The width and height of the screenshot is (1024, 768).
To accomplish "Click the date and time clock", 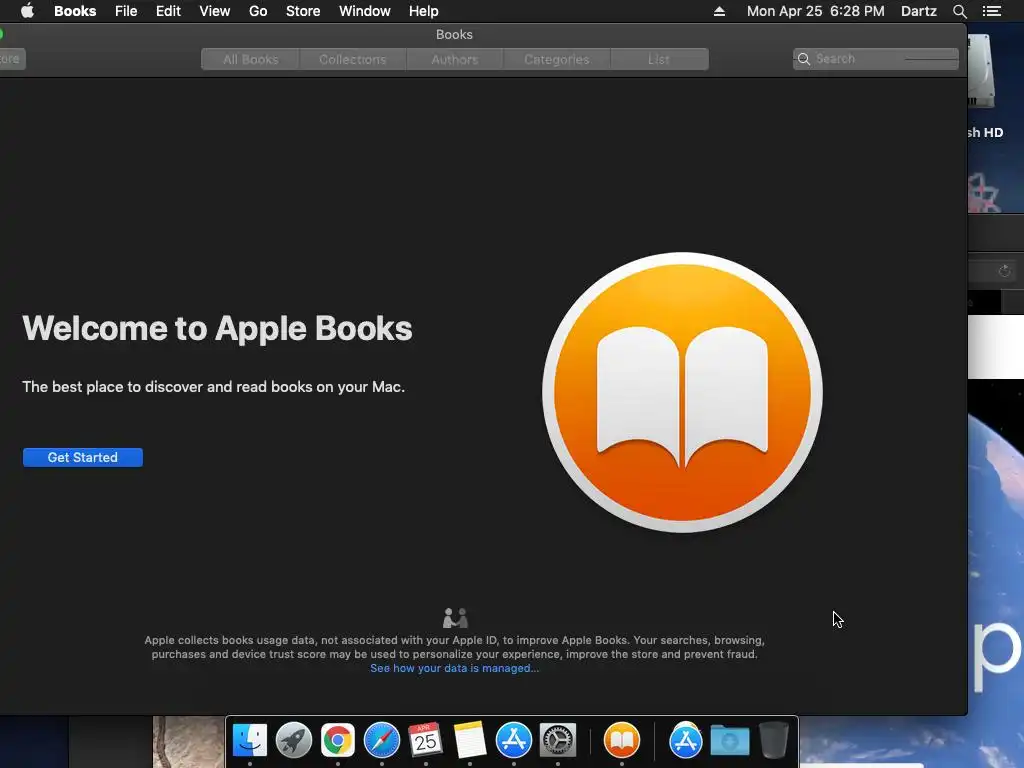I will pyautogui.click(x=816, y=11).
